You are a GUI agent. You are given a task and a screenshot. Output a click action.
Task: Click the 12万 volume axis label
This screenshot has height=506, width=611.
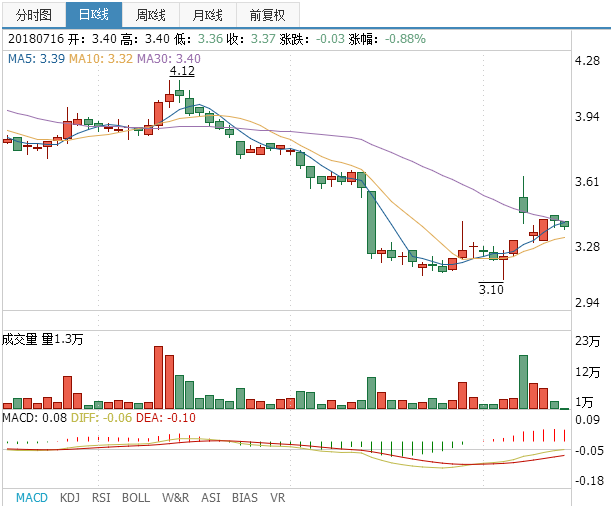[588, 372]
